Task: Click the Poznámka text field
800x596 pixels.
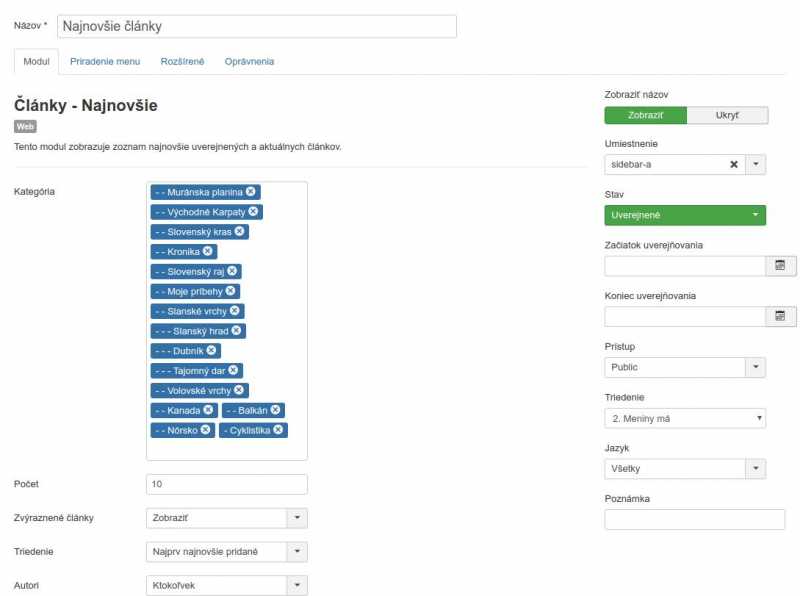Action: coord(694,519)
